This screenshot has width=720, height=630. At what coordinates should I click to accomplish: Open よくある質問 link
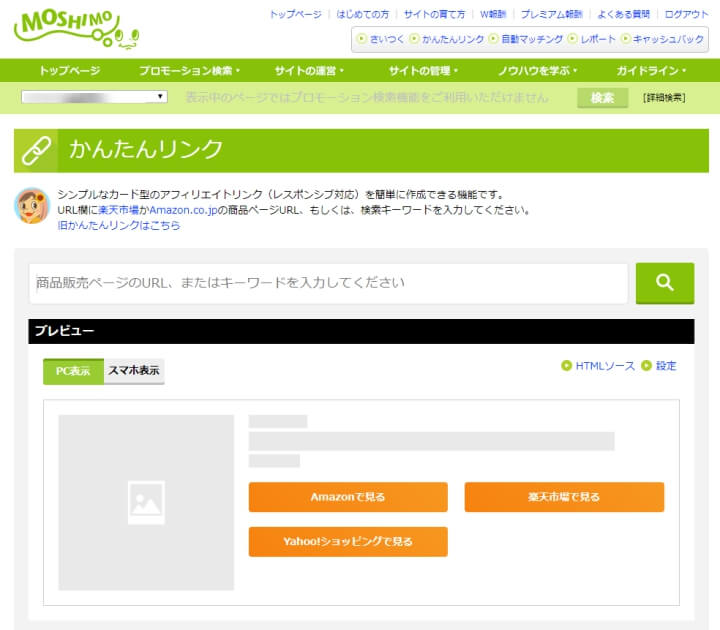[624, 14]
